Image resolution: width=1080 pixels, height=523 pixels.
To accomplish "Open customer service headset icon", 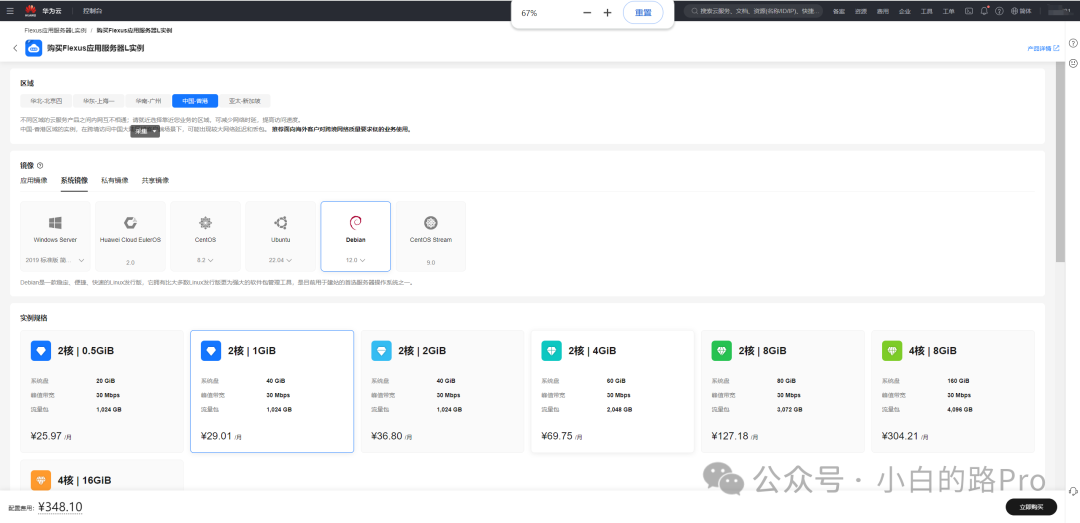I will (1072, 491).
